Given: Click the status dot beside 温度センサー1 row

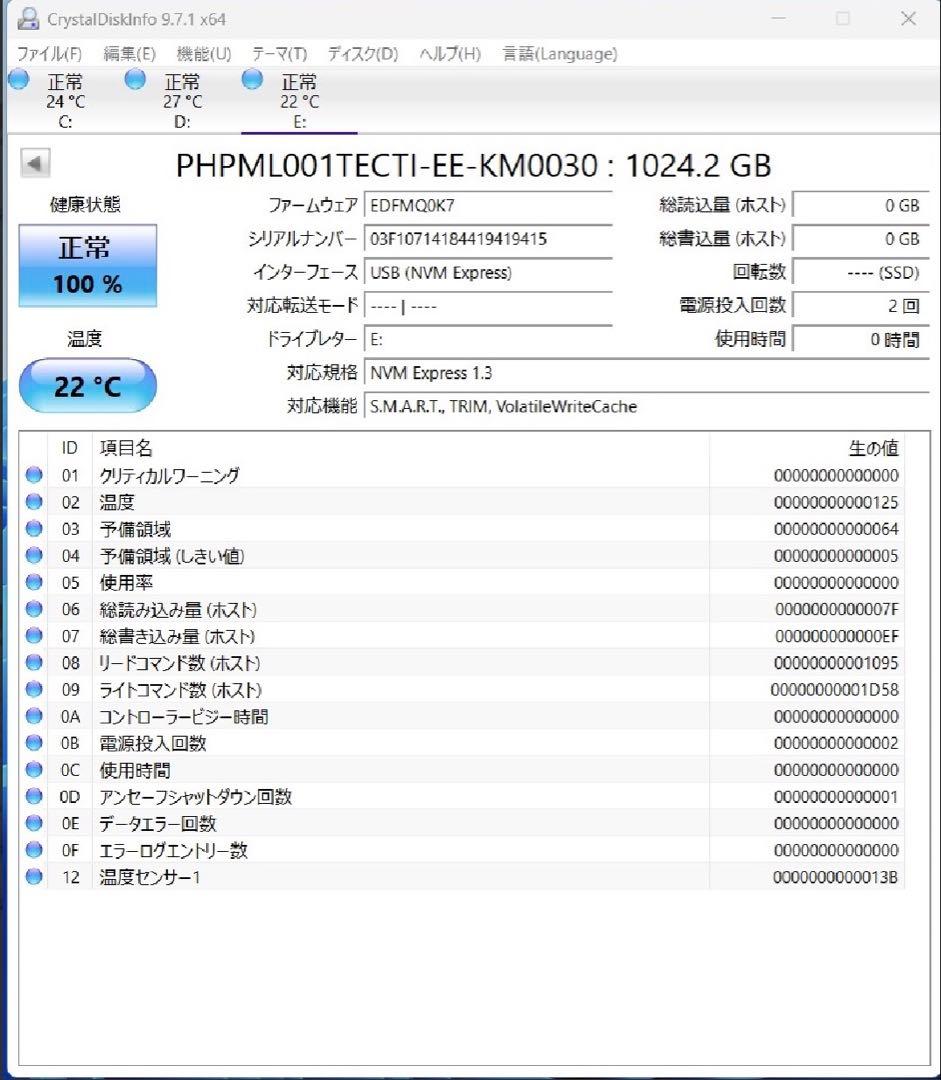Looking at the screenshot, I should tap(34, 877).
